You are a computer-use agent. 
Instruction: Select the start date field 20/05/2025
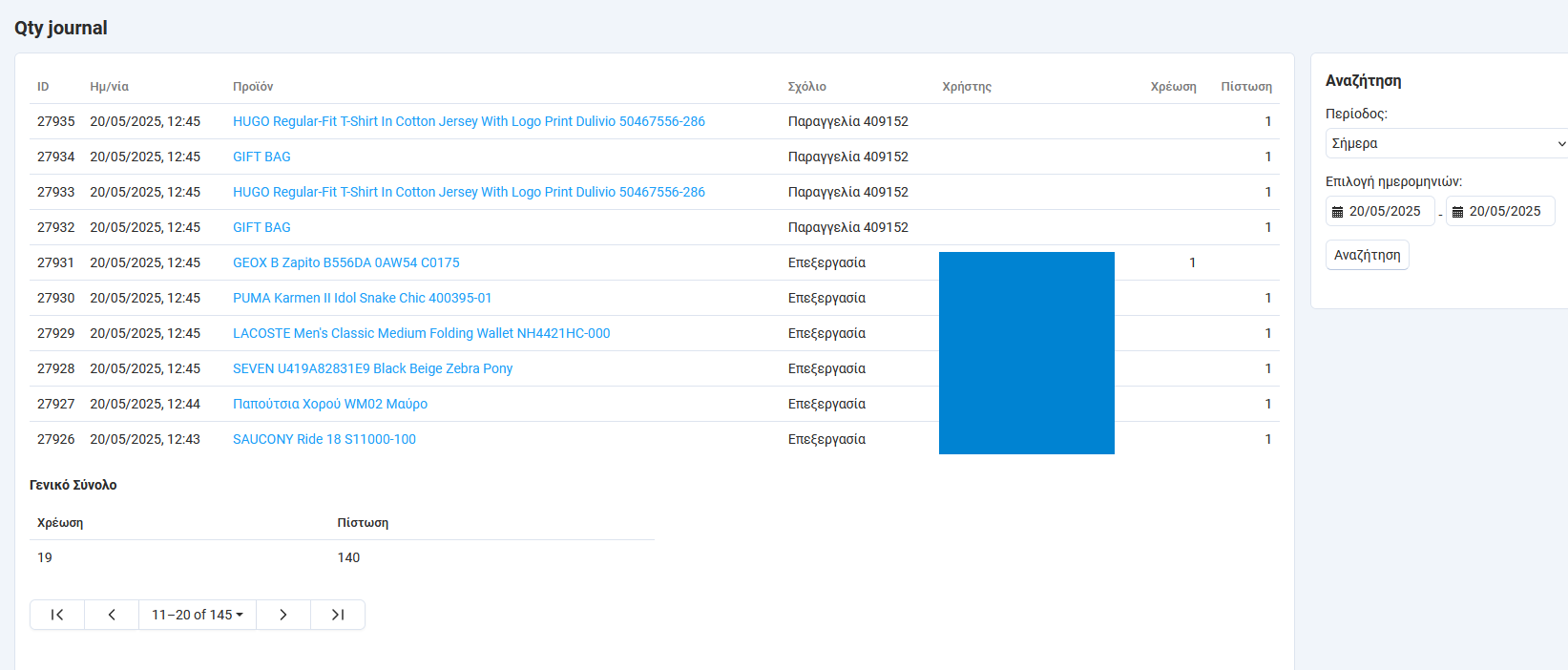1380,211
